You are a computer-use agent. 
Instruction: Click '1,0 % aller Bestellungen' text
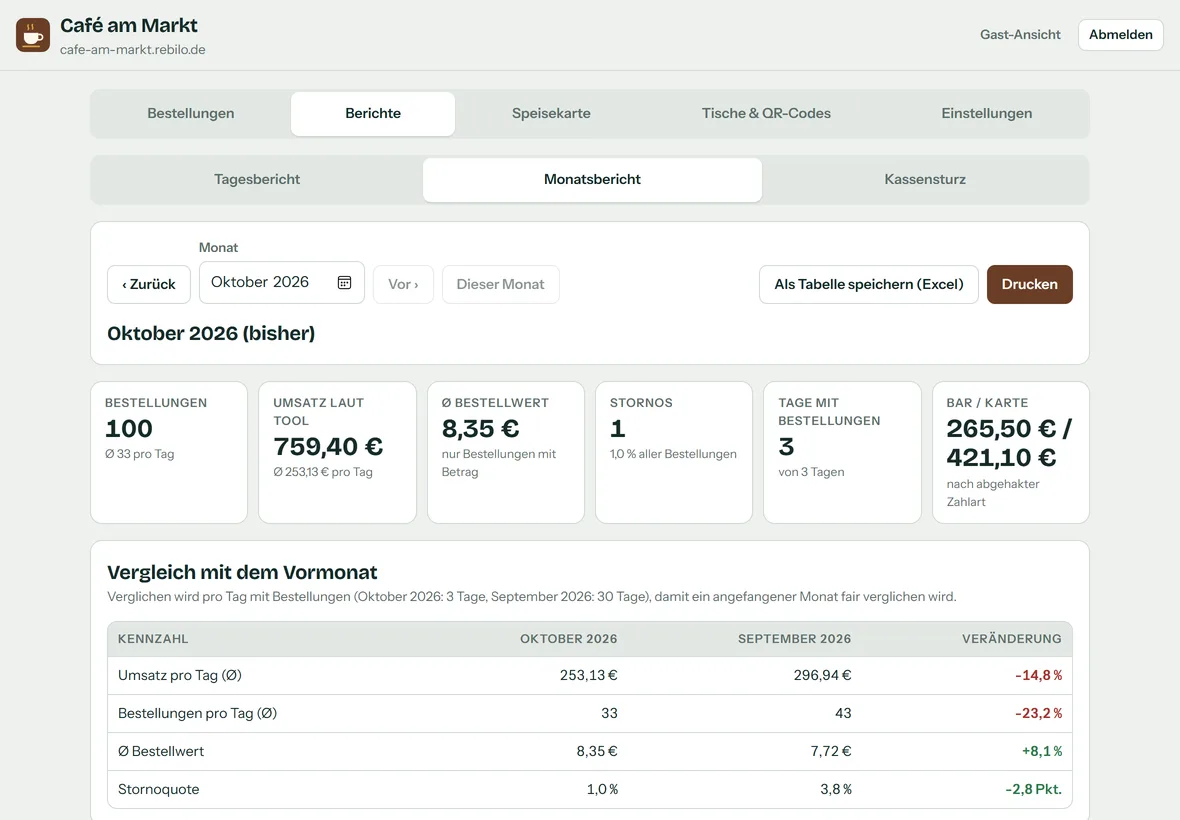673,454
